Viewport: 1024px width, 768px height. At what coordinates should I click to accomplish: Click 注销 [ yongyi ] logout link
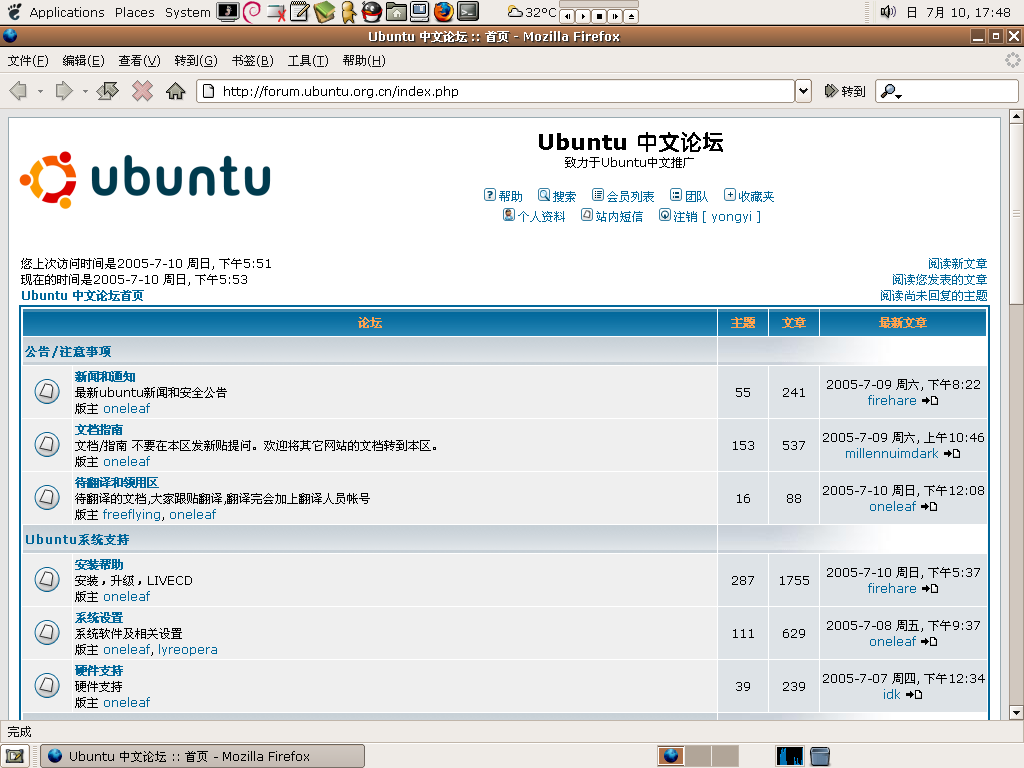point(710,216)
